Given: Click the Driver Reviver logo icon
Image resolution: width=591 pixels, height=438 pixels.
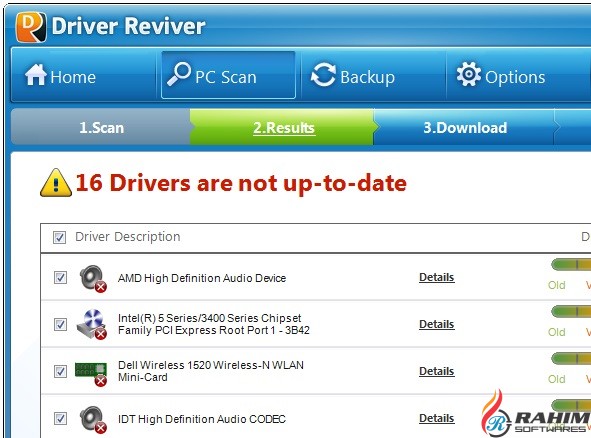Looking at the screenshot, I should [31, 26].
